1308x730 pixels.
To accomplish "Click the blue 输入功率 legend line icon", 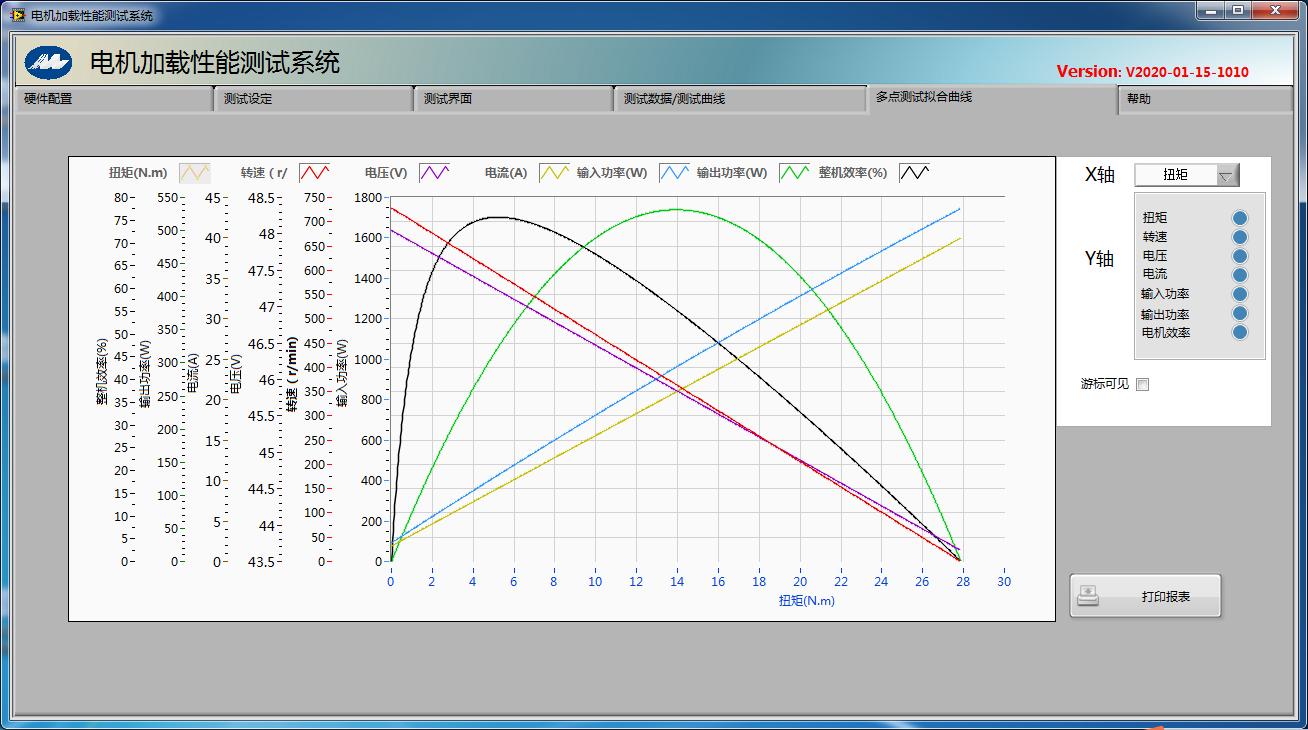I will 674,173.
